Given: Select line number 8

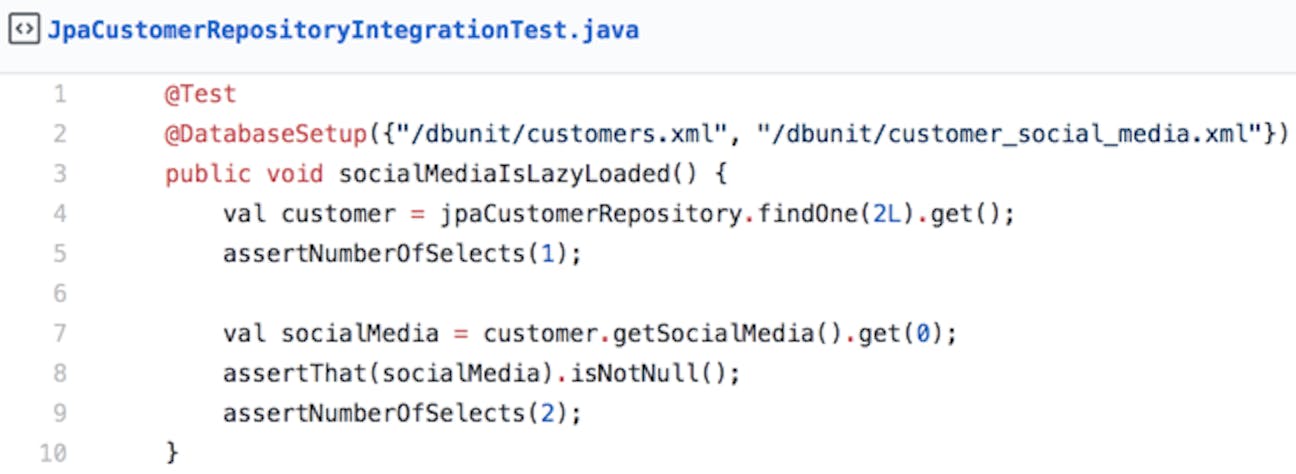Looking at the screenshot, I should click(60, 373).
